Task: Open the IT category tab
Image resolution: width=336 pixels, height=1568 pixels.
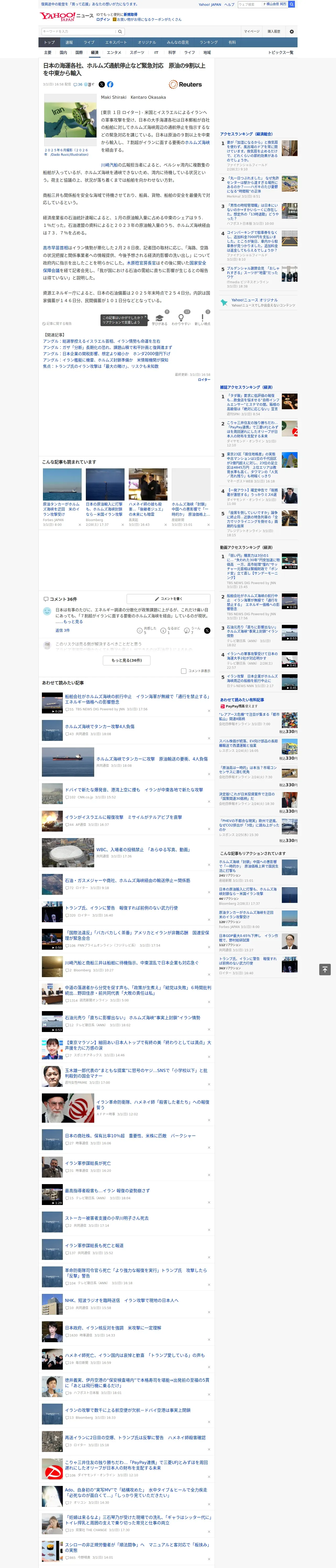Action: pos(156,52)
